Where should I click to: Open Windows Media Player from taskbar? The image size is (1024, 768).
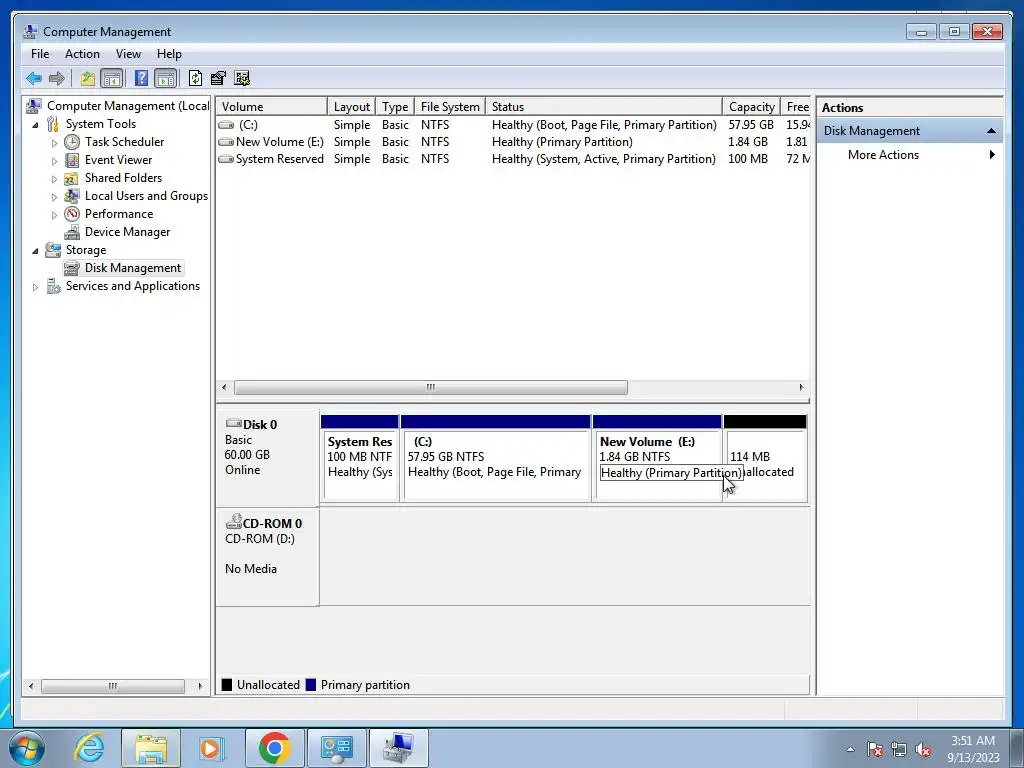[212, 748]
